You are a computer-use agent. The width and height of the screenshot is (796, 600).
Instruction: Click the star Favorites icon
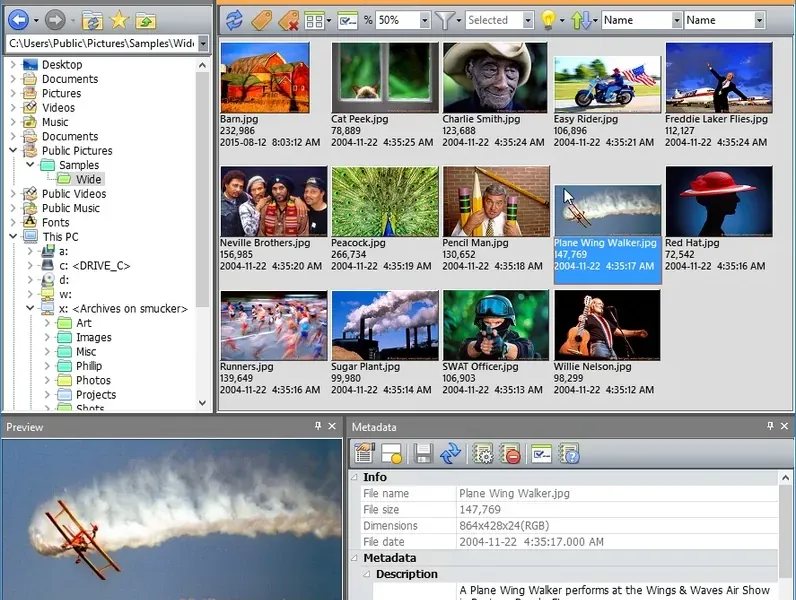(119, 19)
